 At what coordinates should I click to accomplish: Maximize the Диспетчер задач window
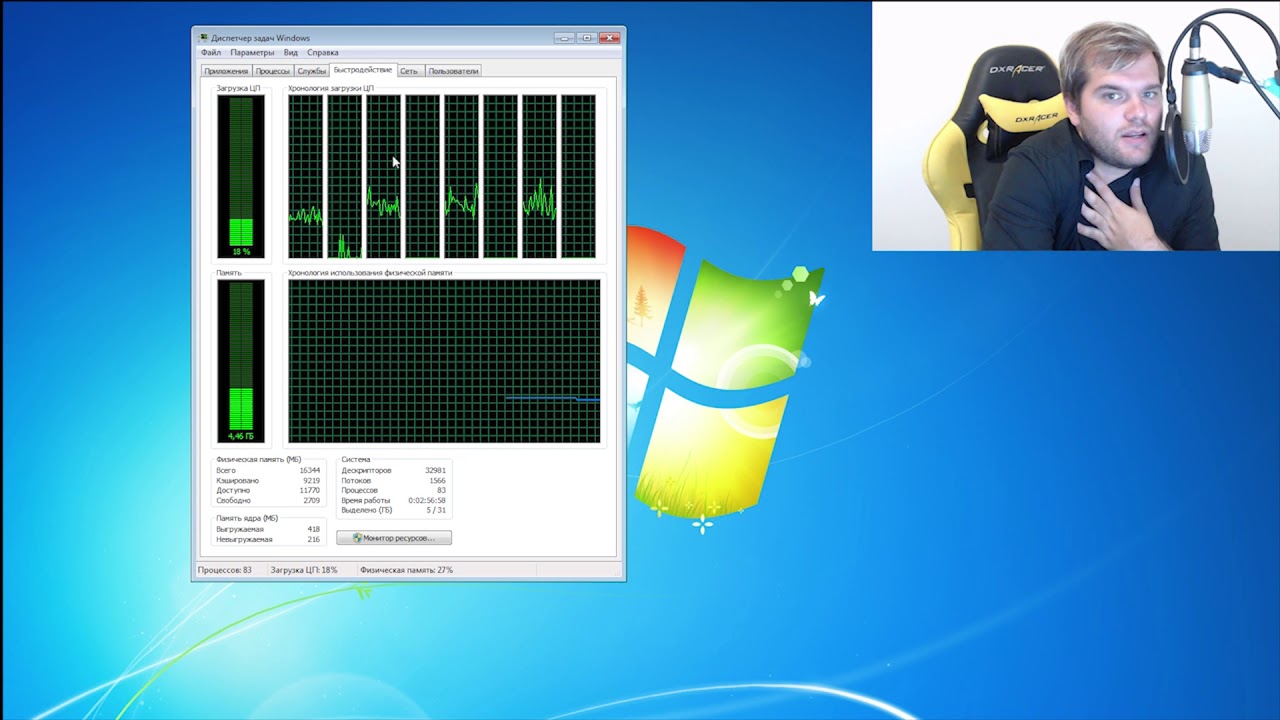click(x=587, y=38)
